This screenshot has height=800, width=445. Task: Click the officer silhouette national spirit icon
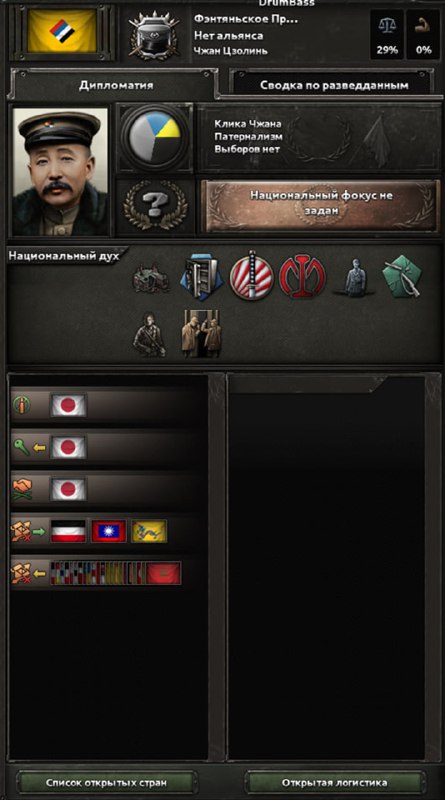pos(354,277)
